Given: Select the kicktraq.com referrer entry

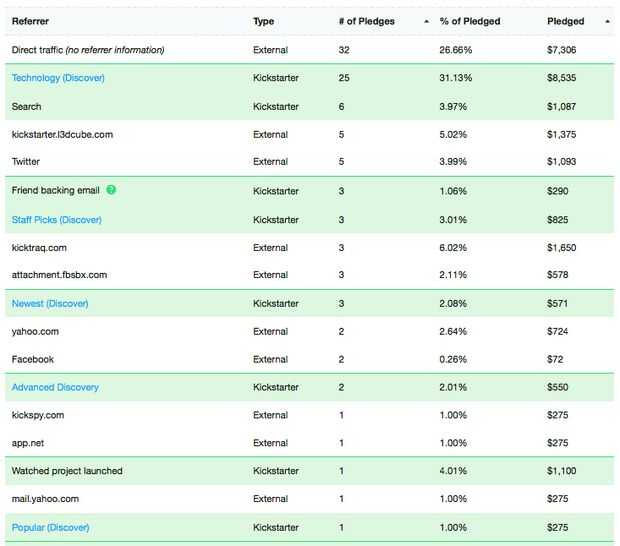Looking at the screenshot, I should (39, 247).
